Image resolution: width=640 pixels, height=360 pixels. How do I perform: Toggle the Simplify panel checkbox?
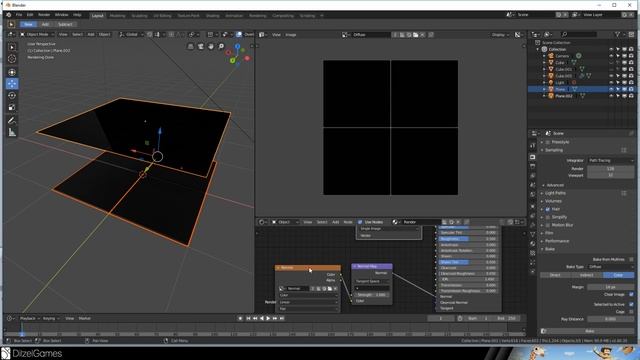point(548,217)
